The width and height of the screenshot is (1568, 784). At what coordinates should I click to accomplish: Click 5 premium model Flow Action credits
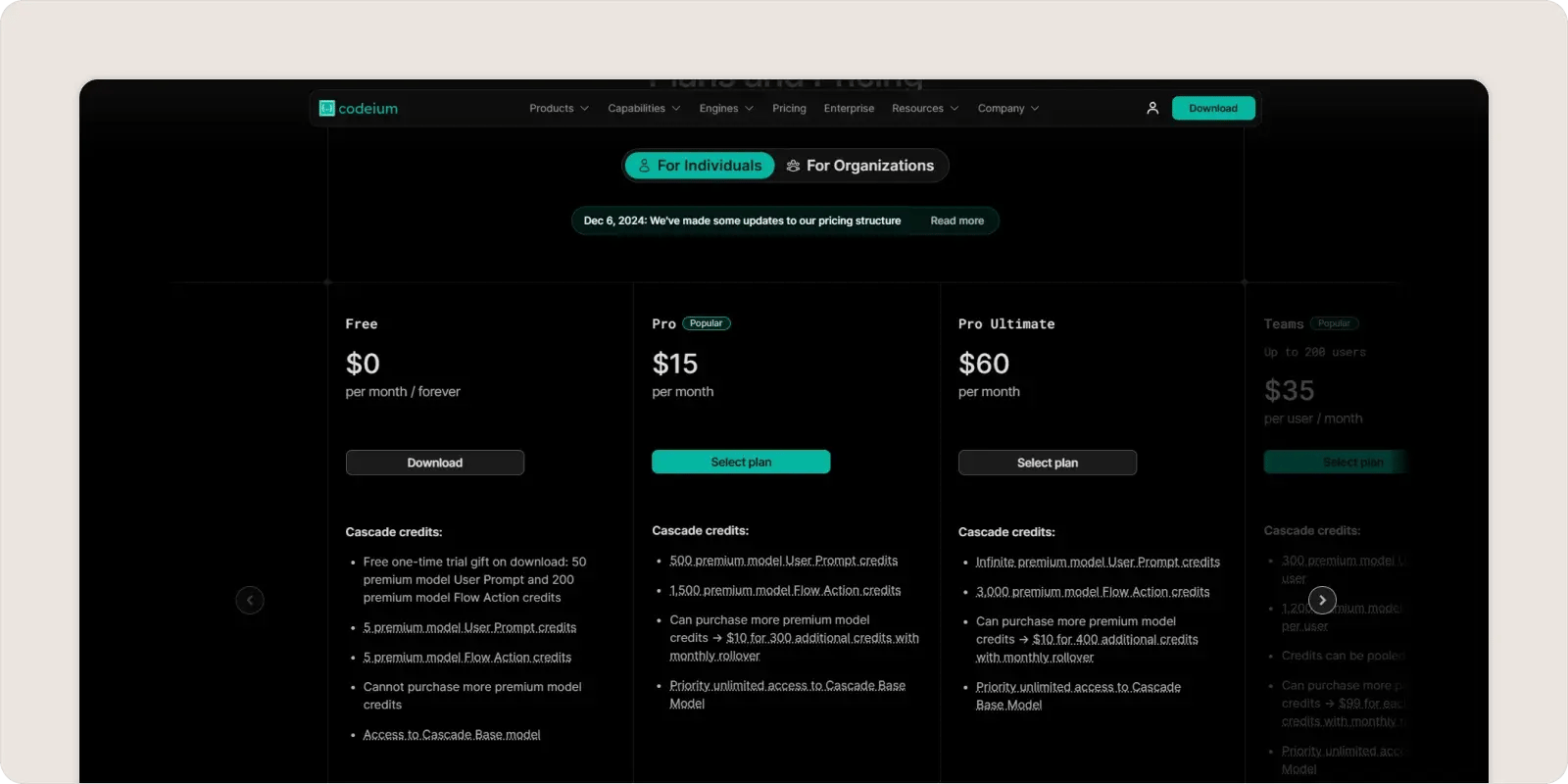point(466,657)
